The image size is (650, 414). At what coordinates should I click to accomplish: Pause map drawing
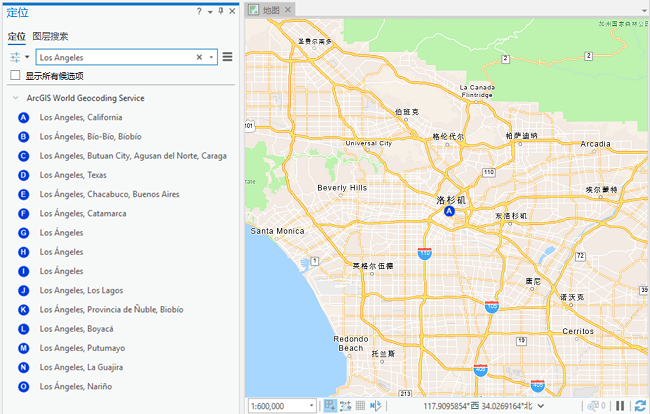click(x=621, y=406)
